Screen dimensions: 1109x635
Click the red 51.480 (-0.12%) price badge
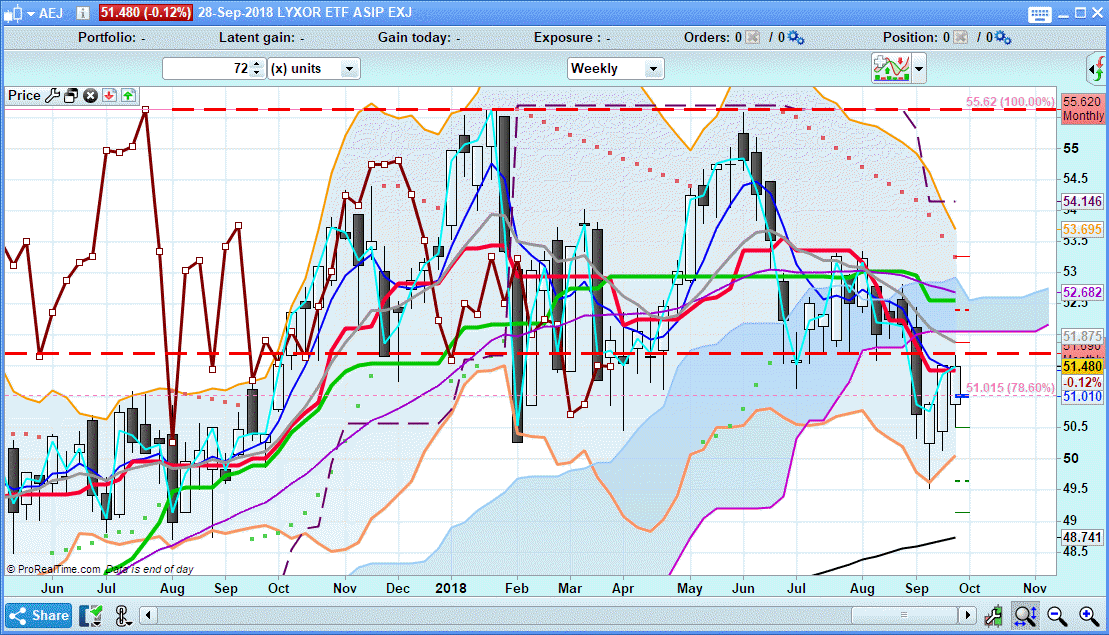[x=145, y=13]
